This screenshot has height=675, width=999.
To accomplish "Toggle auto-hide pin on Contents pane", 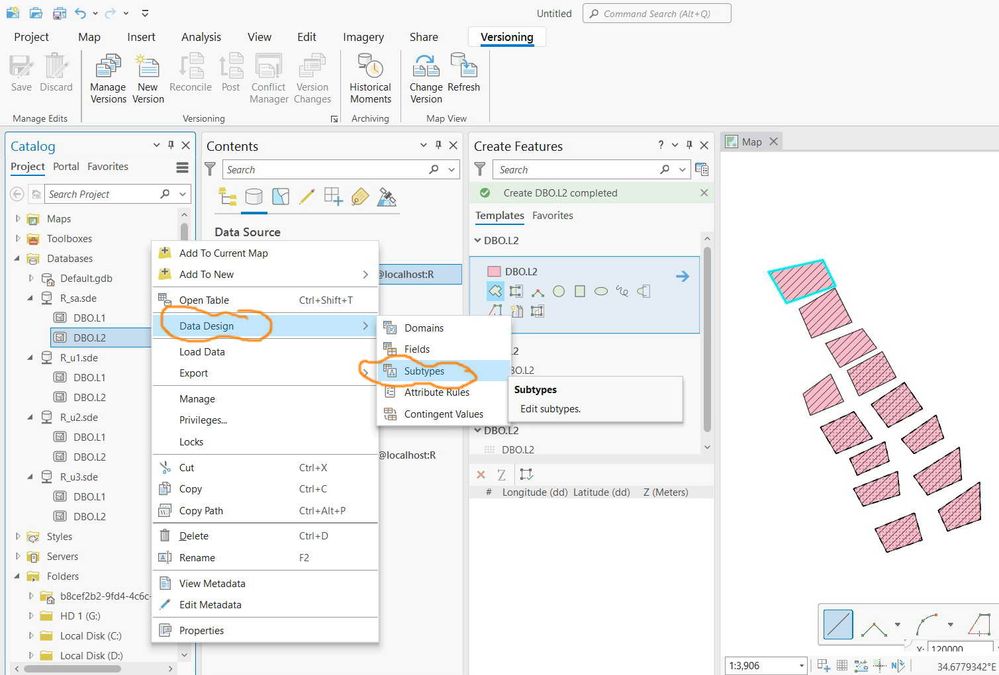I will point(438,145).
